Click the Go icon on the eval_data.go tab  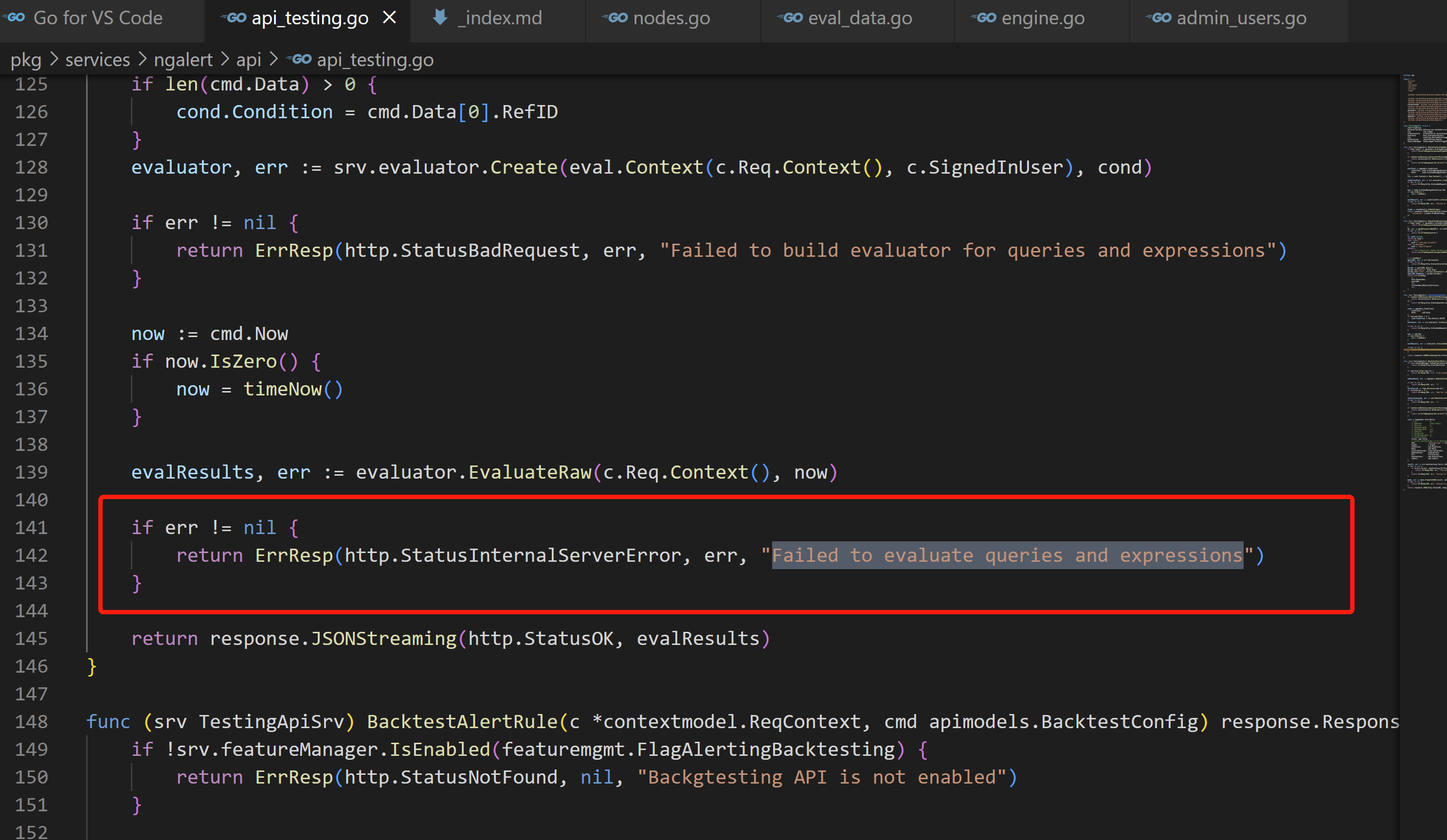[x=792, y=18]
